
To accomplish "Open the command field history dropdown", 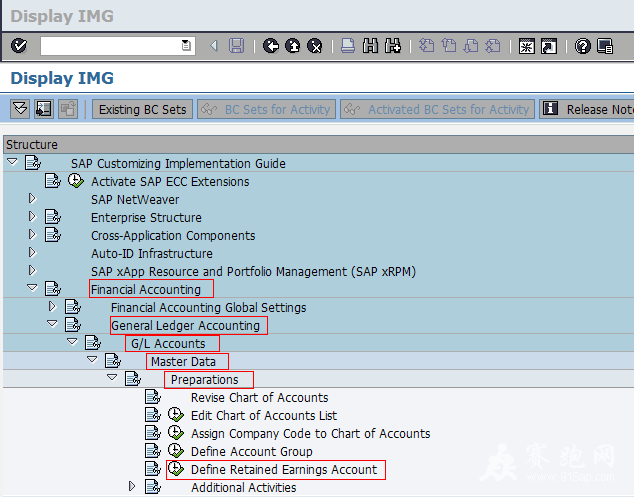I will (187, 46).
